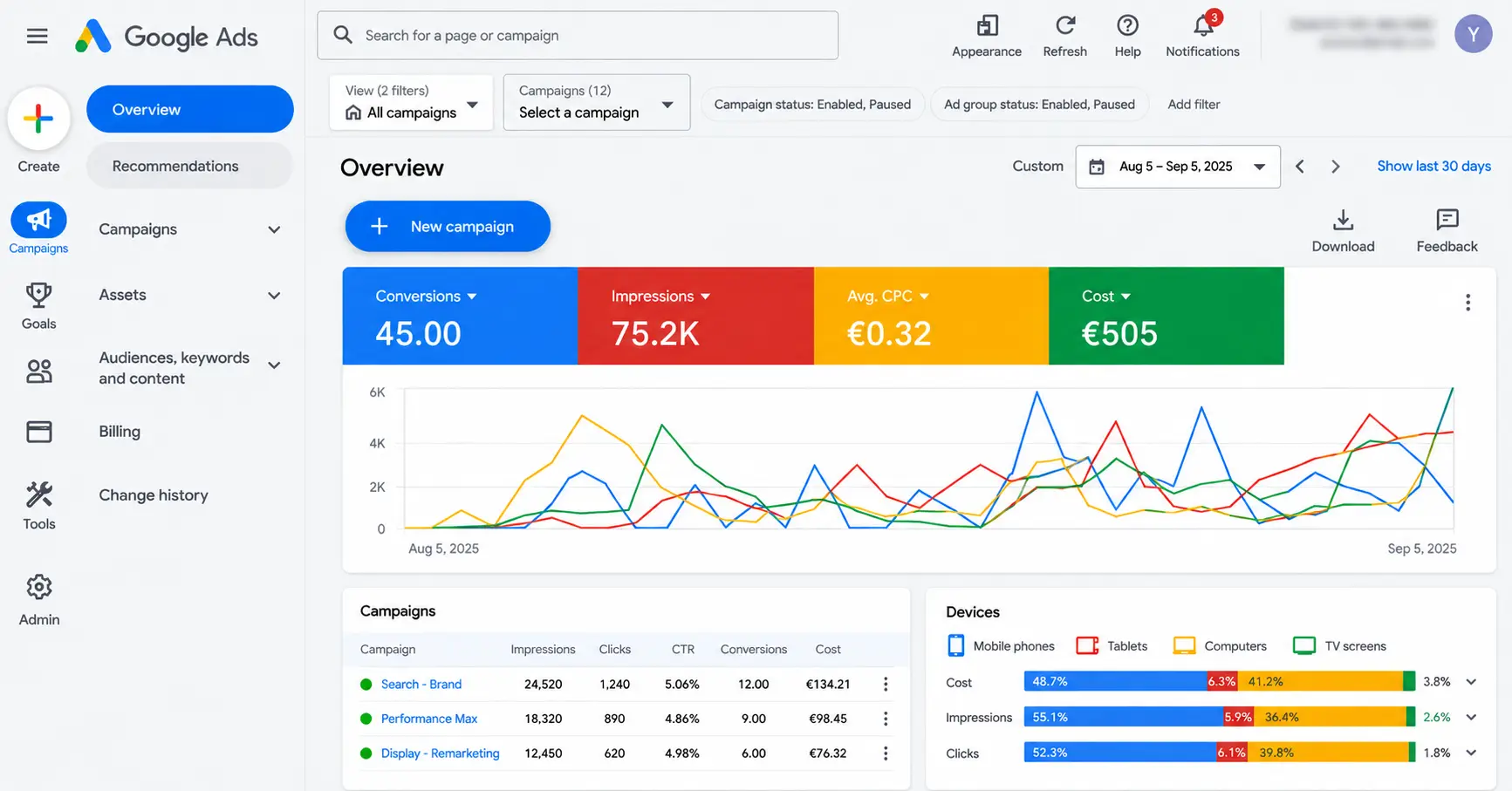
Task: Open the Goals trophy icon
Action: (38, 295)
